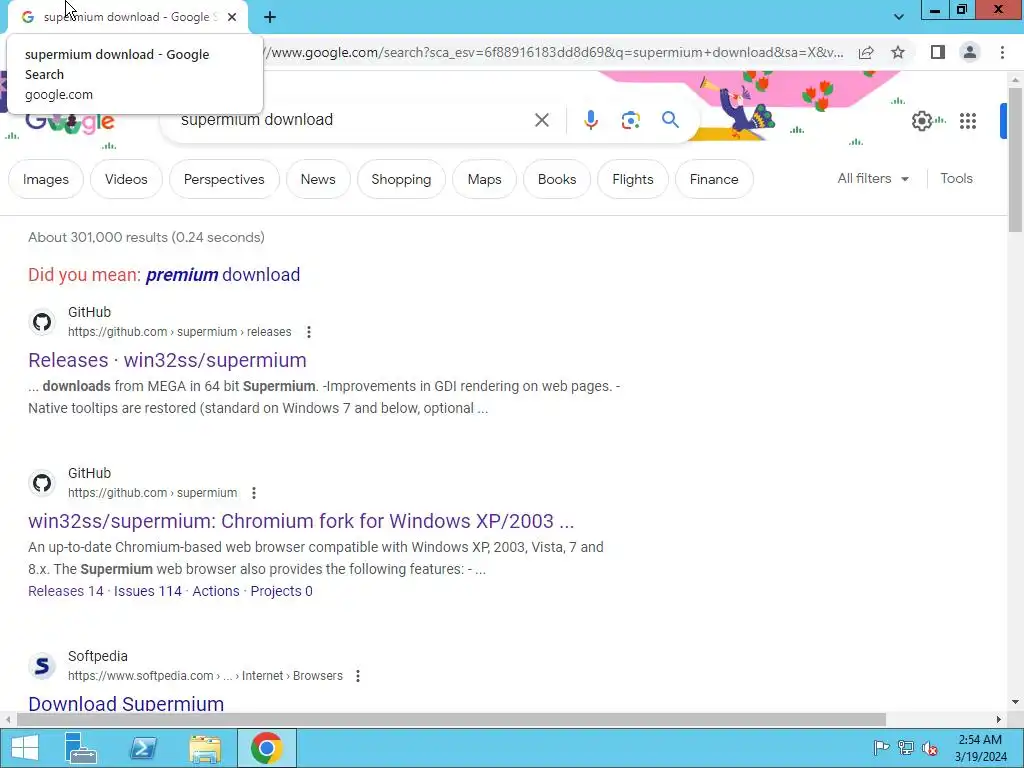The width and height of the screenshot is (1024, 768).
Task: Open the Releases 14 sitelink
Action: coord(66,591)
